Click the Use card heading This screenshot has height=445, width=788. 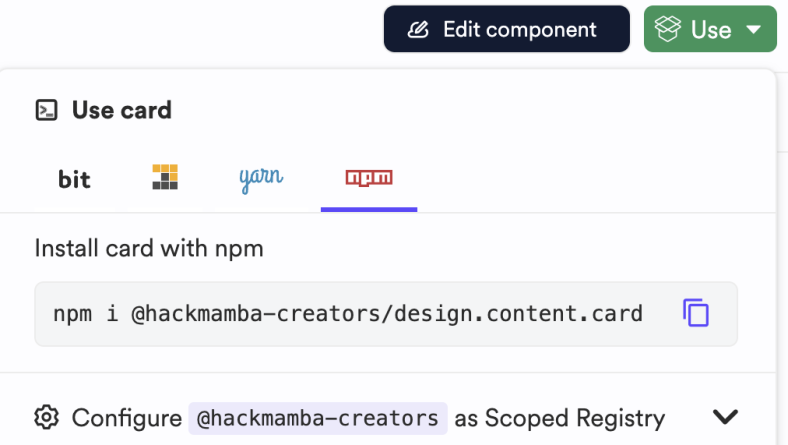click(121, 110)
